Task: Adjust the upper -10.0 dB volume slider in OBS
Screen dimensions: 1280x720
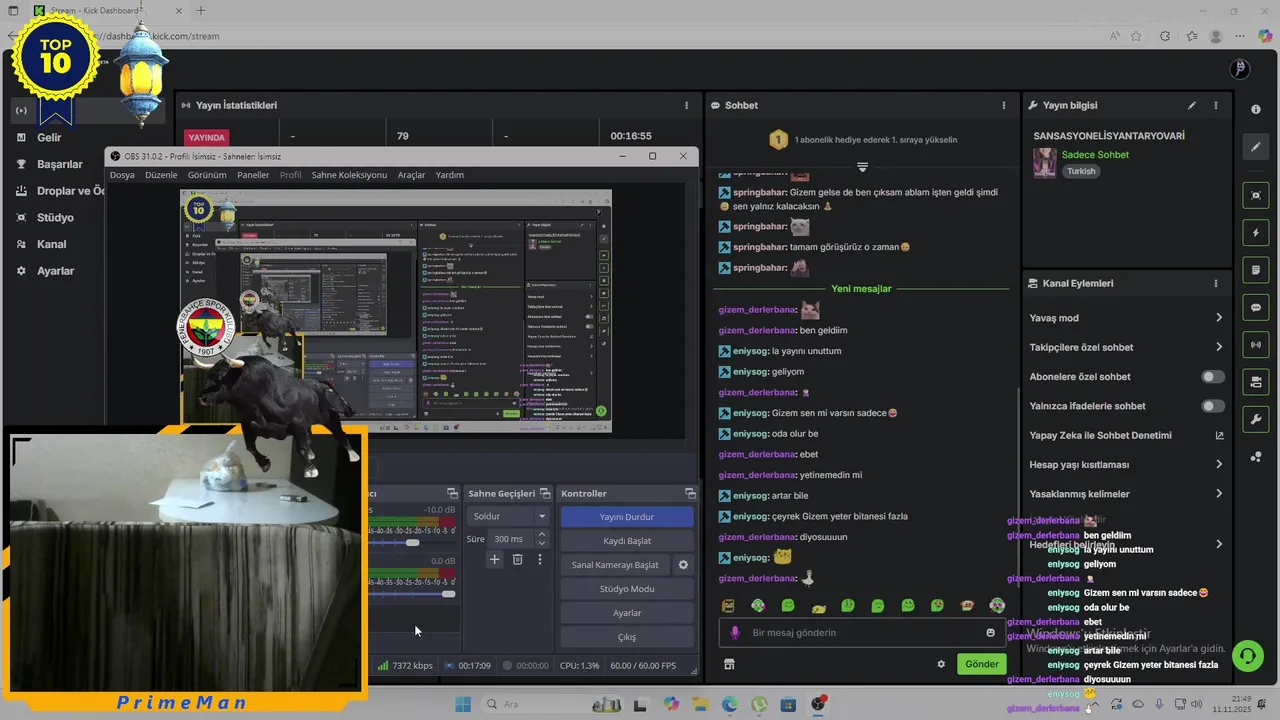Action: coord(412,542)
